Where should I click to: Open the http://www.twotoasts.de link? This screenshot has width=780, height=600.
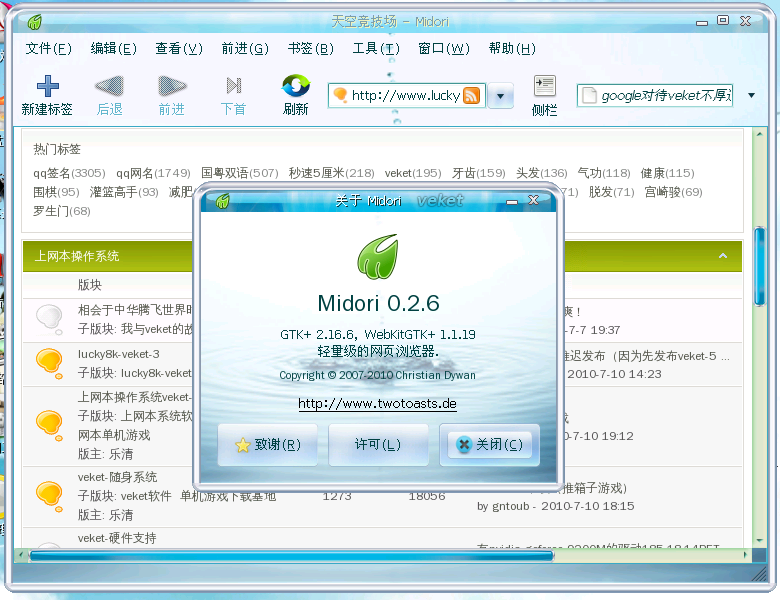click(x=378, y=403)
